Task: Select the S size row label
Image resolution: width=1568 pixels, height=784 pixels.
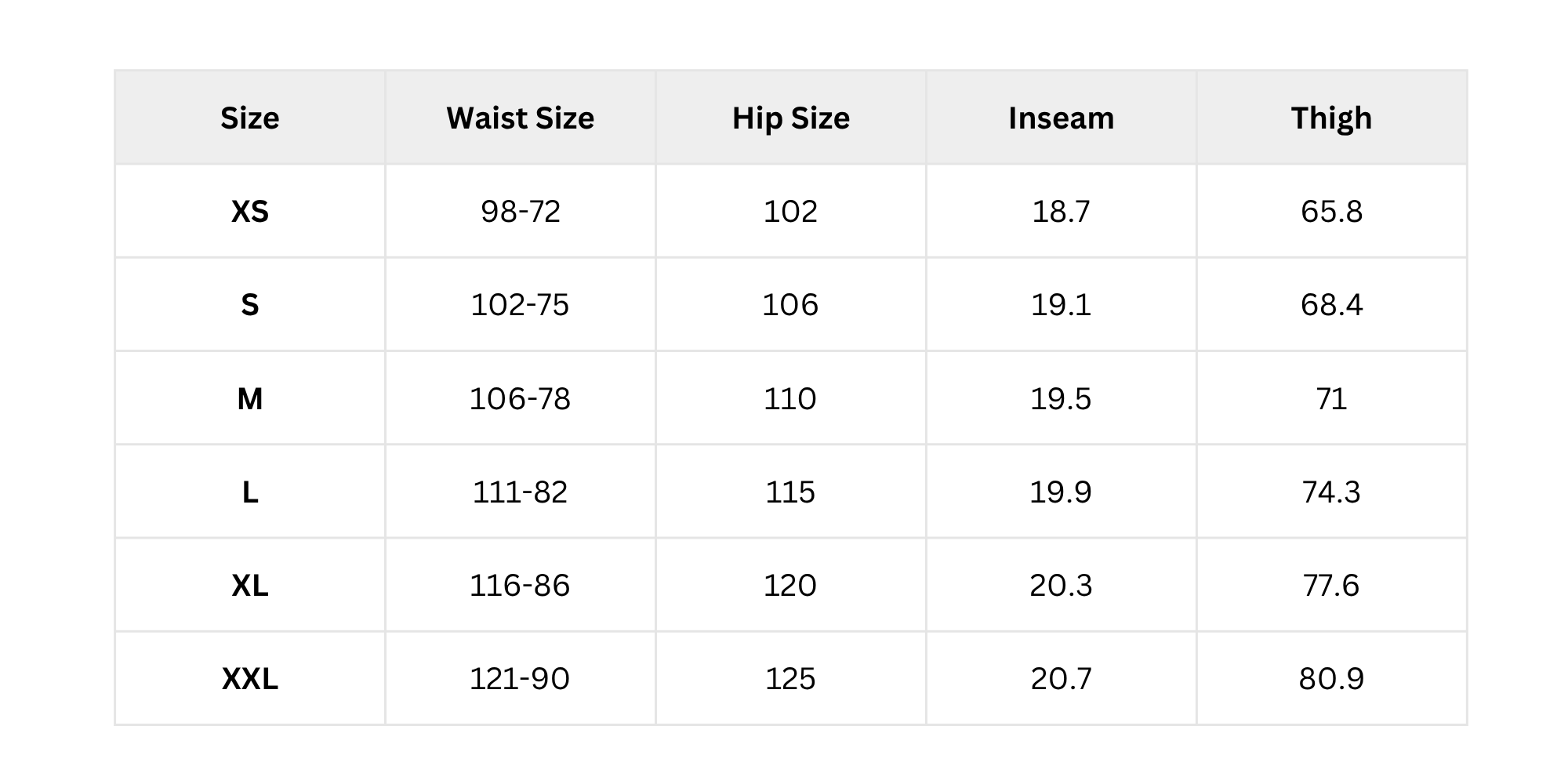Action: pos(249,305)
